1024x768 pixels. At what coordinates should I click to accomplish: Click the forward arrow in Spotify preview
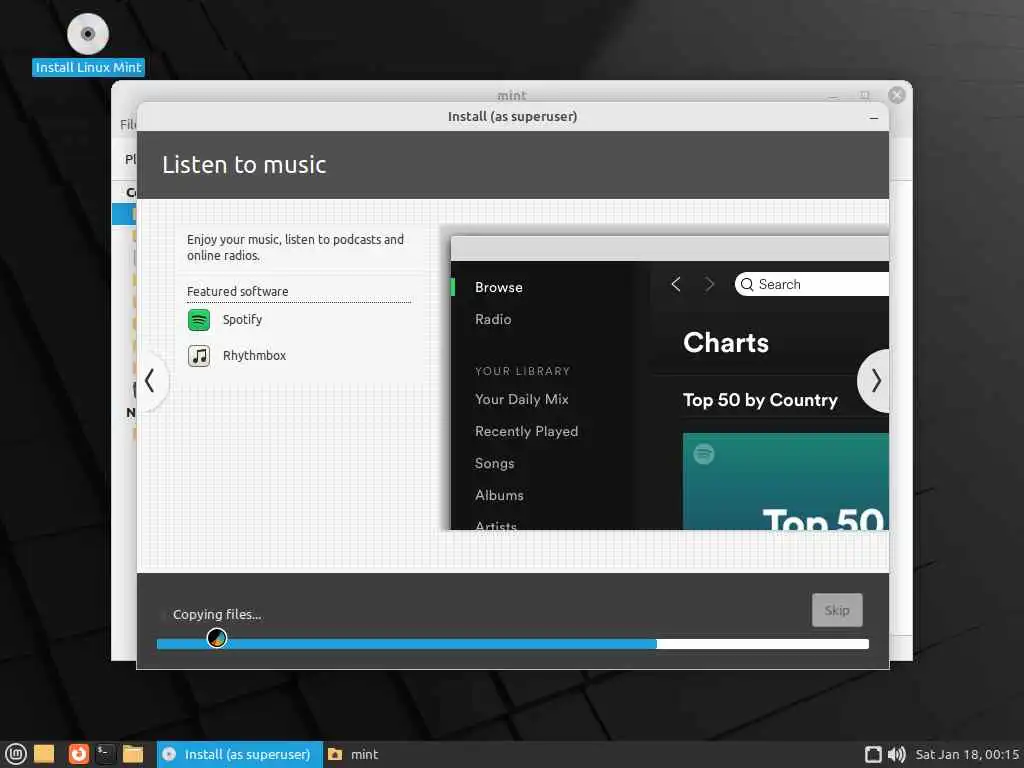710,284
